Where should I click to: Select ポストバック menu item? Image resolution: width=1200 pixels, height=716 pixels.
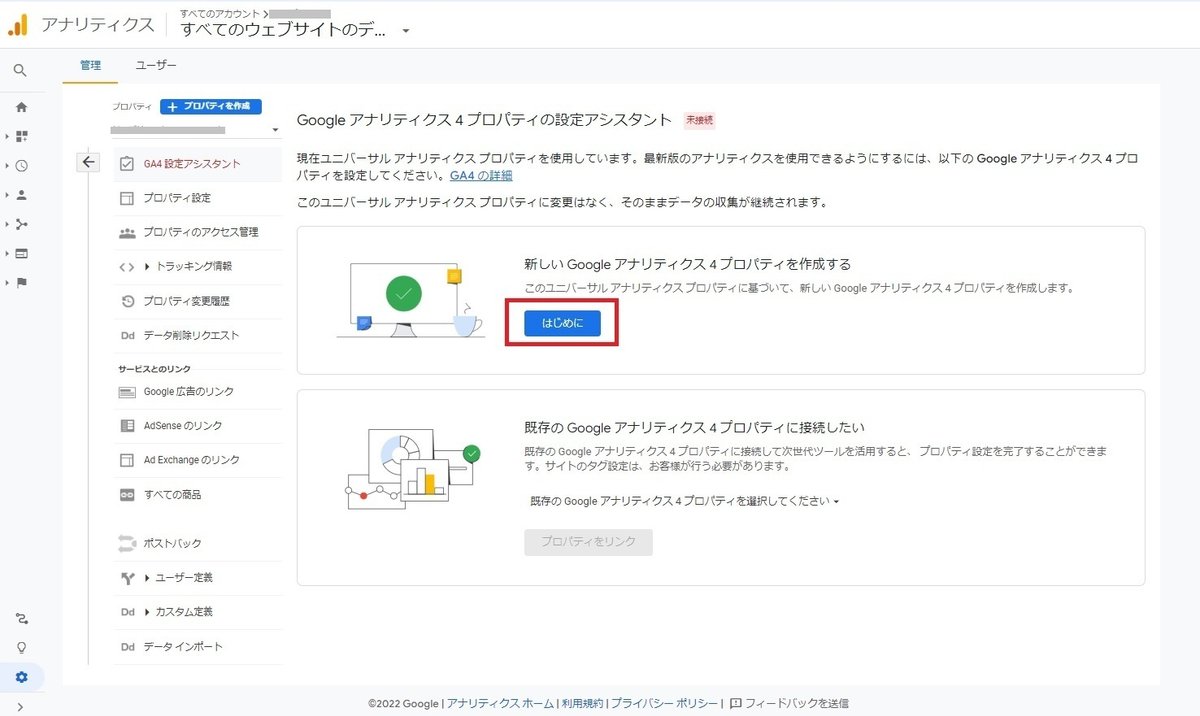tap(196, 543)
